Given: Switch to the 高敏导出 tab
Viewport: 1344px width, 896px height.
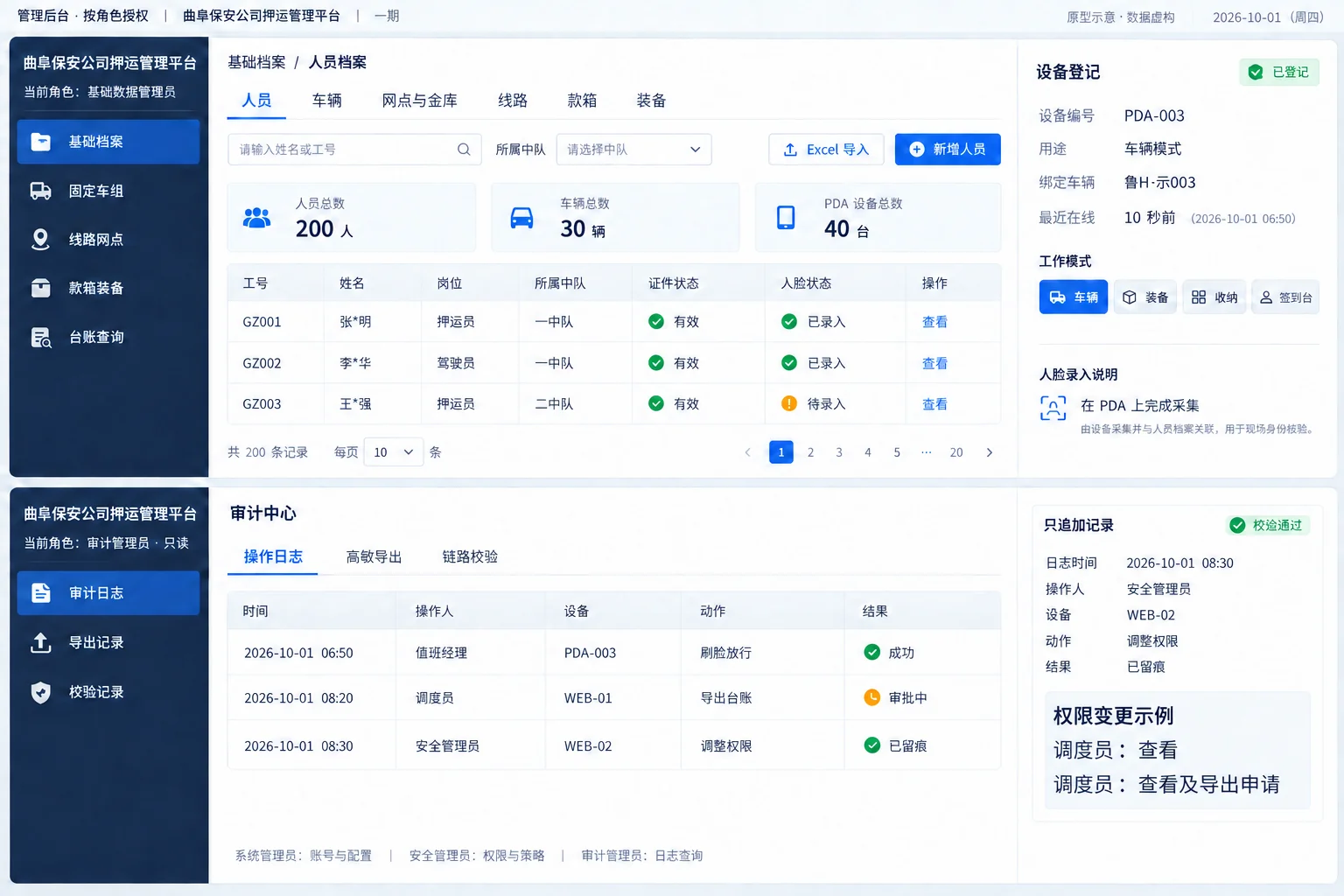Looking at the screenshot, I should point(374,557).
